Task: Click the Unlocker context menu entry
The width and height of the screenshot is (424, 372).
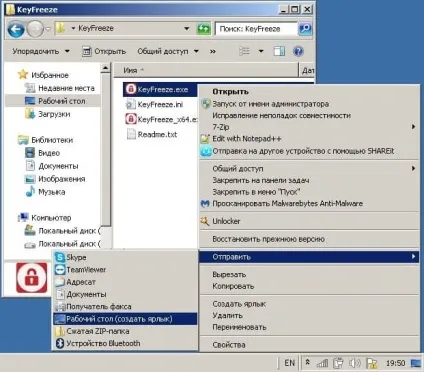Action: (x=309, y=221)
